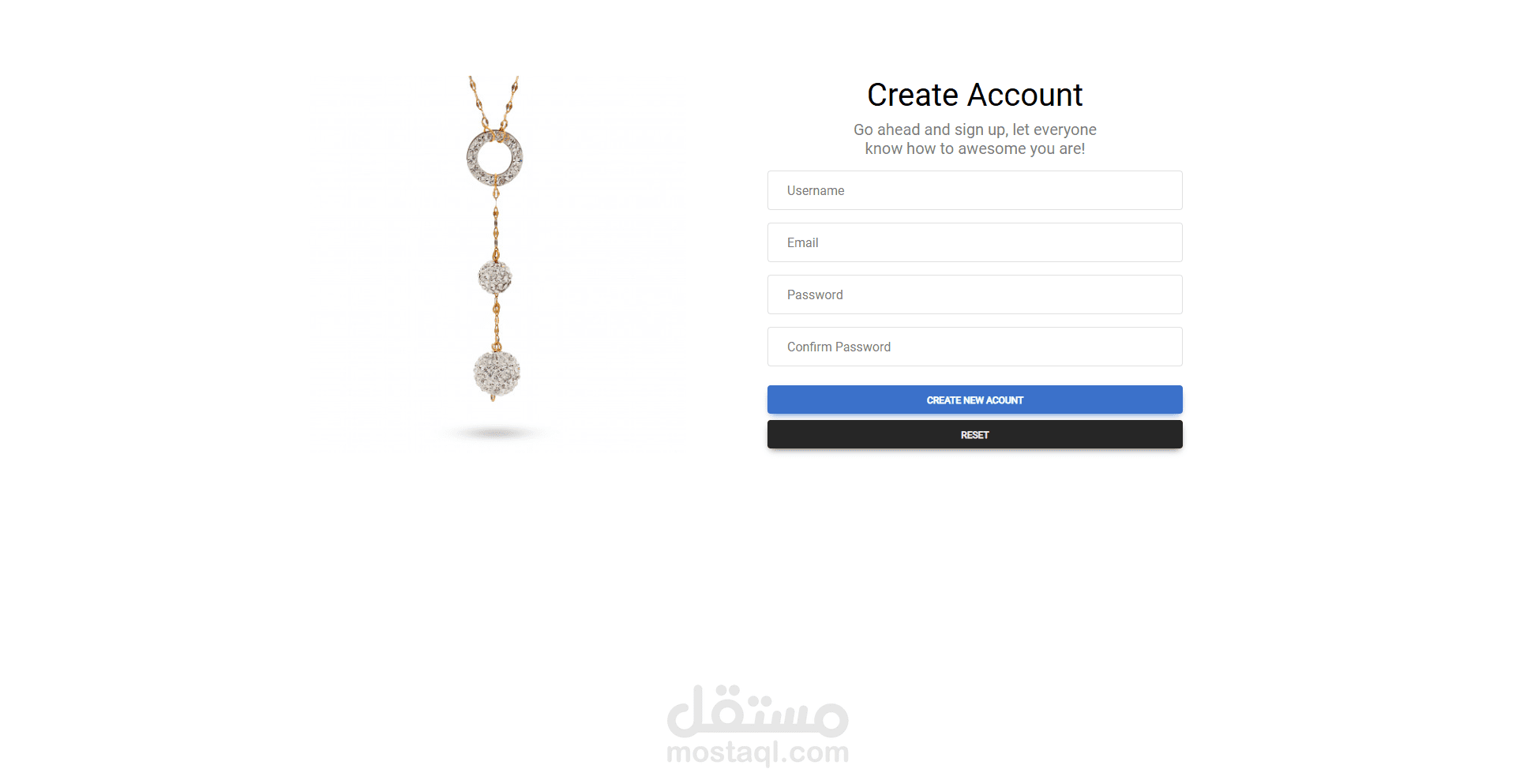Click the chain link between the two crystal balls
Image resolution: width=1516 pixels, height=784 pixels.
(497, 322)
